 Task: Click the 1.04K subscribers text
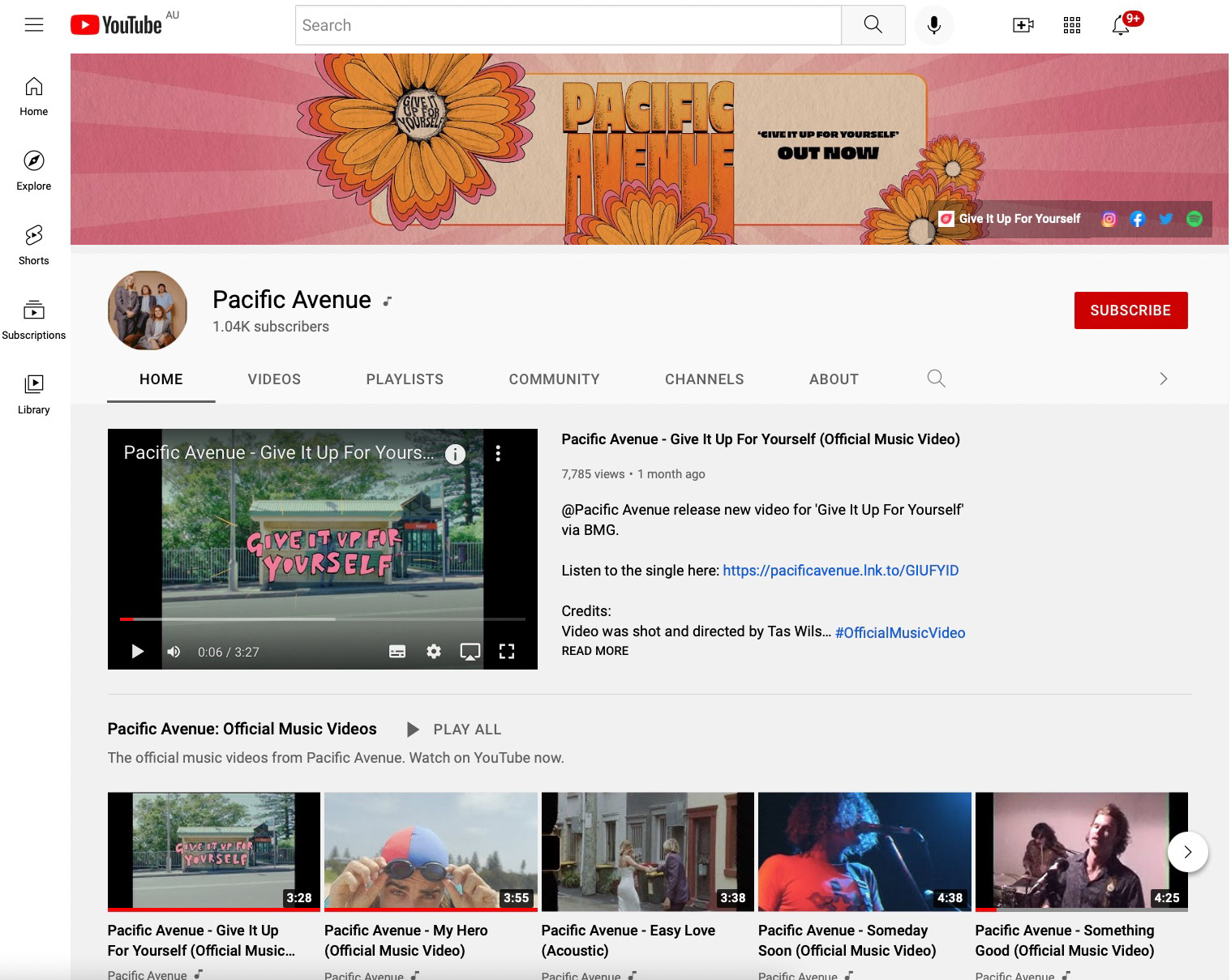click(271, 327)
